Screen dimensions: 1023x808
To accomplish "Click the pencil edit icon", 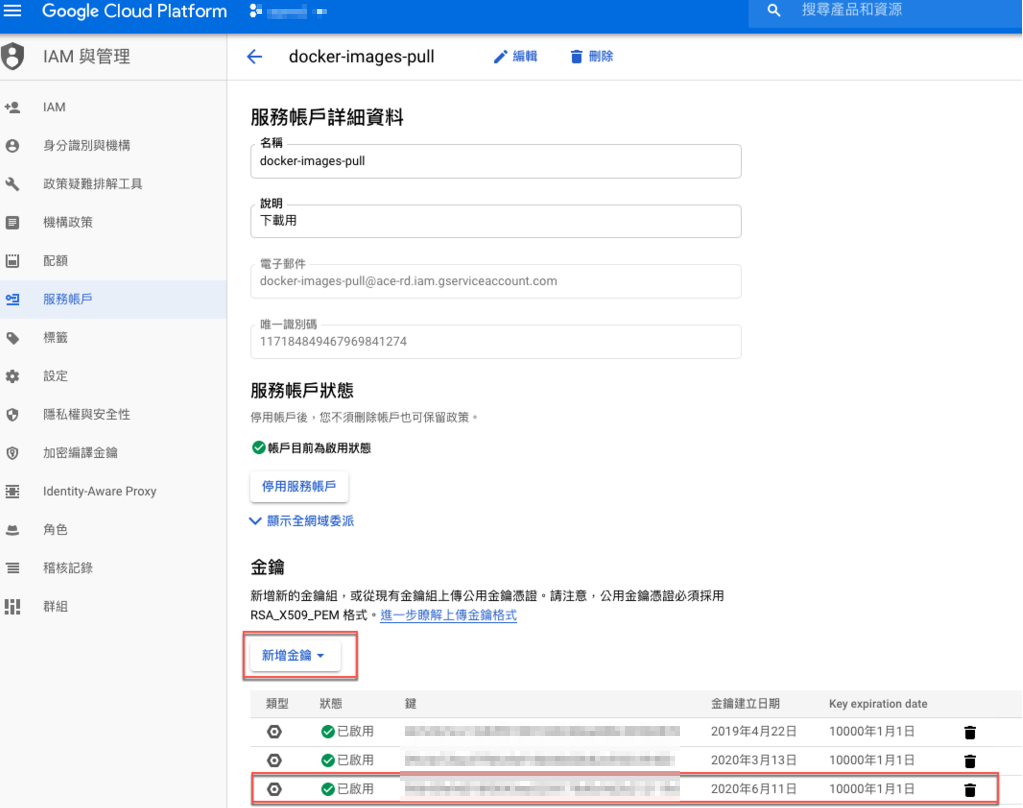I will tap(500, 57).
